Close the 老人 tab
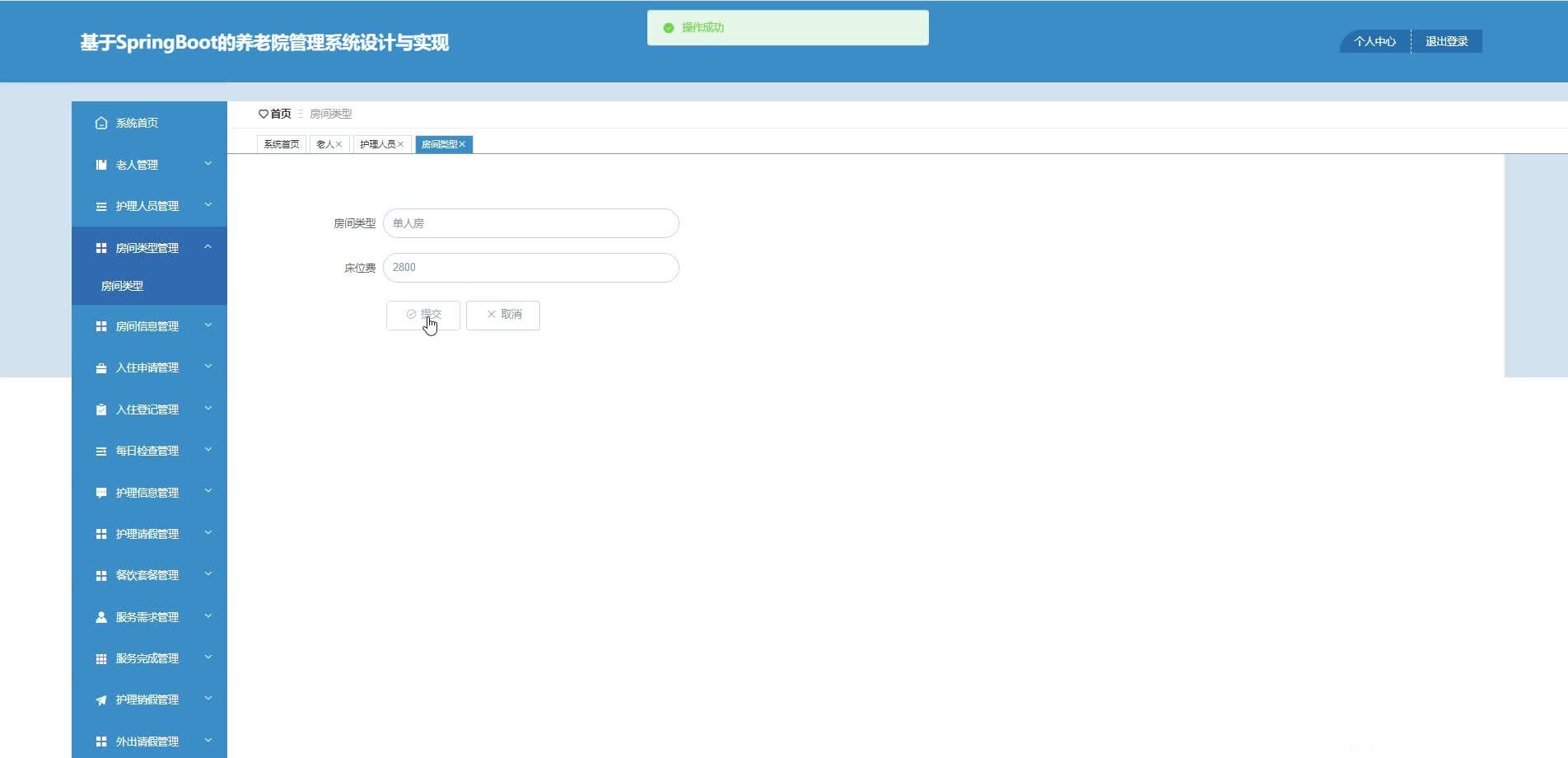 (x=338, y=144)
